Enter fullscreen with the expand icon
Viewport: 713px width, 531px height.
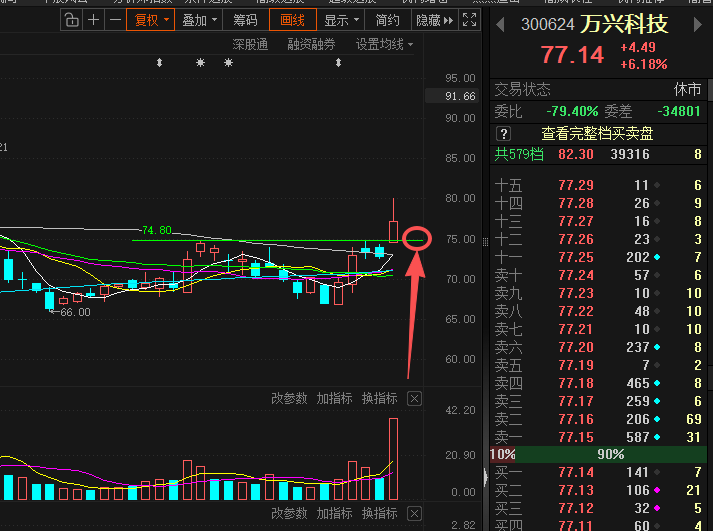(469, 20)
